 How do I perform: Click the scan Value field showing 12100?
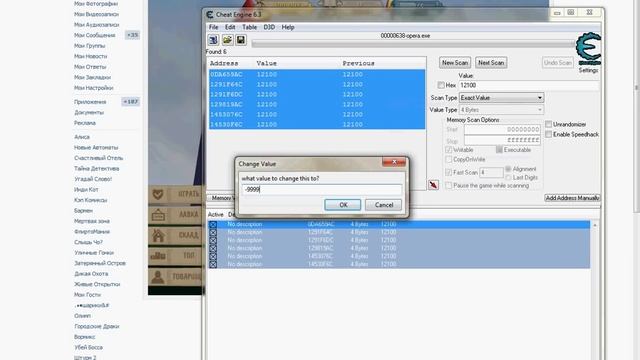[529, 85]
